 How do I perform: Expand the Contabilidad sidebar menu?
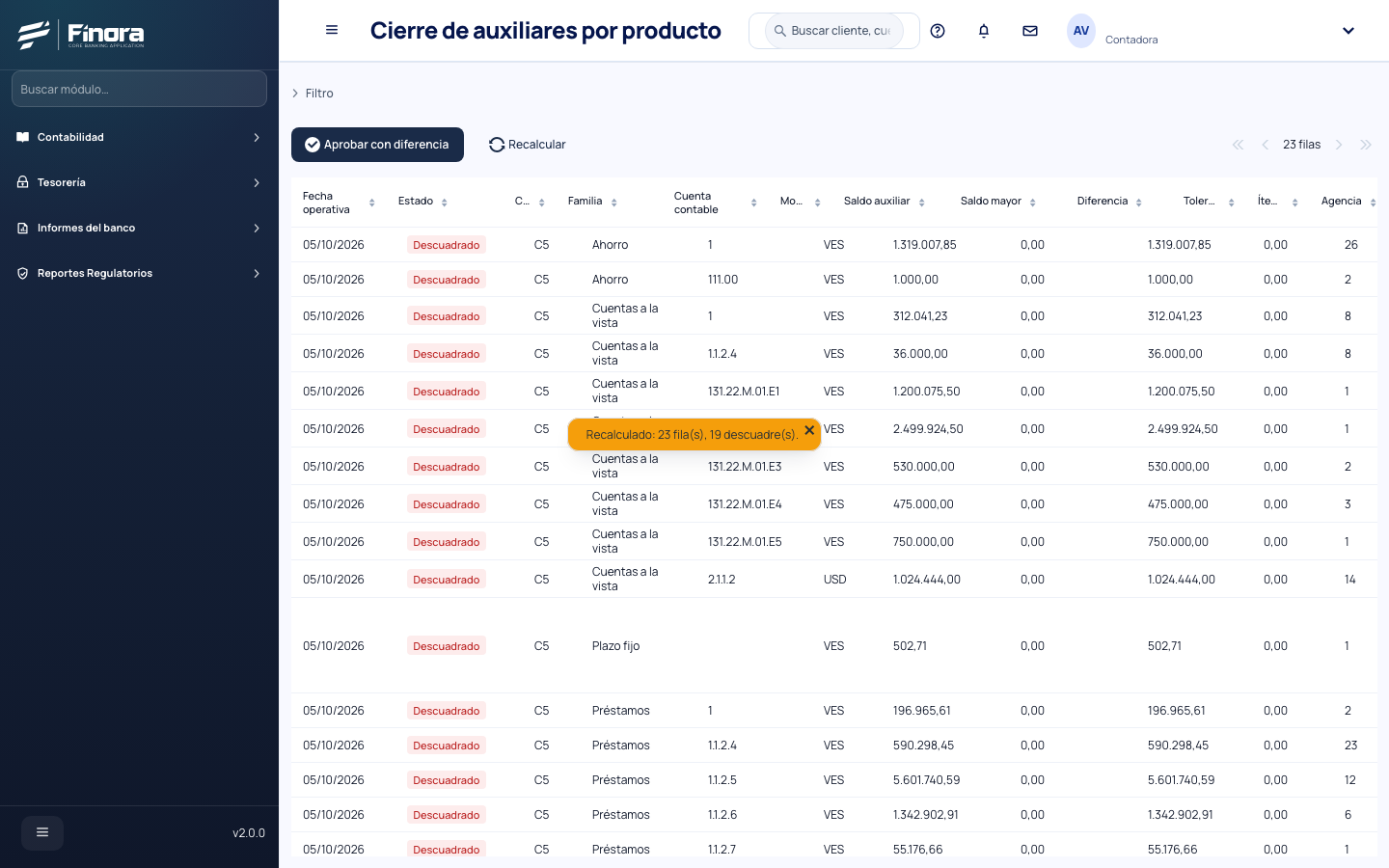point(139,137)
